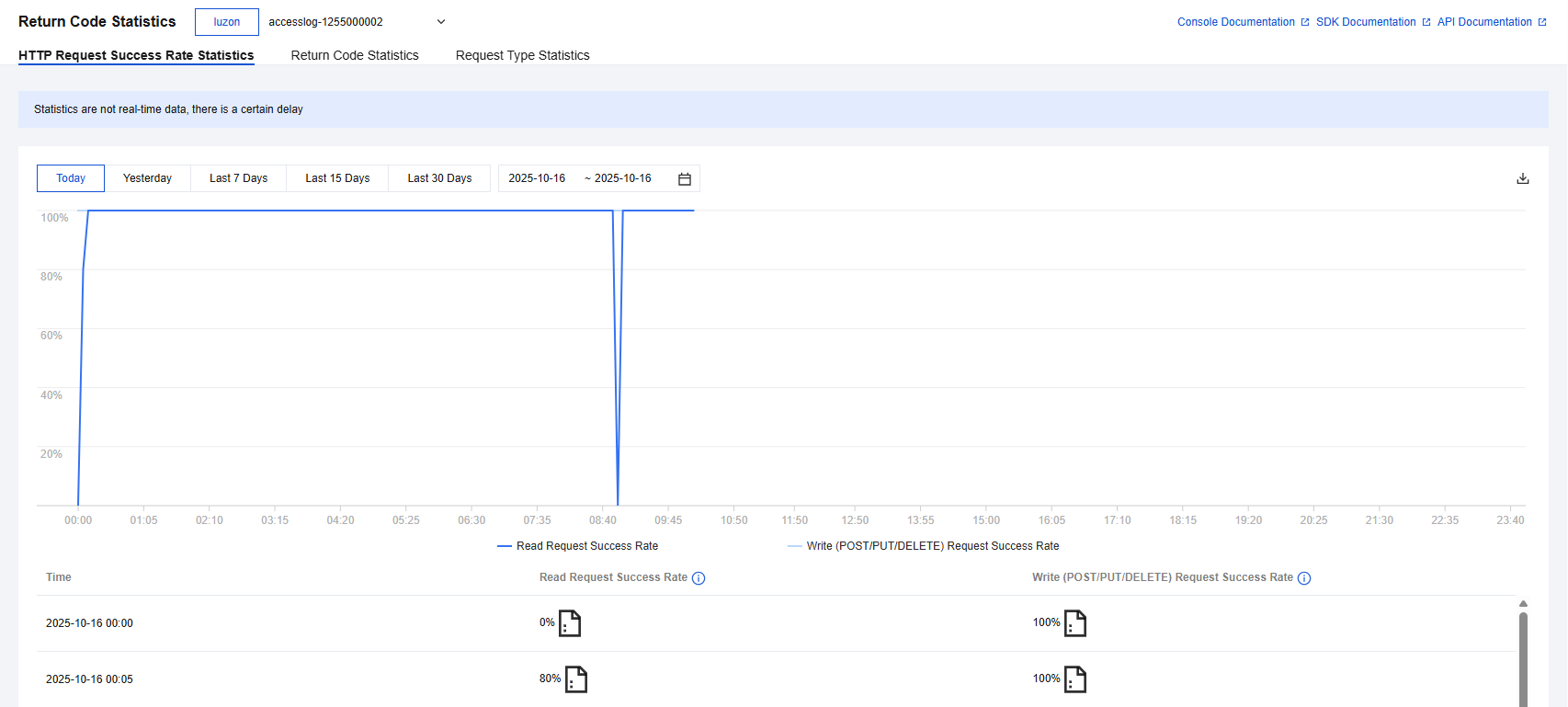Click the 2025-10-16 00:00 time cell
The height and width of the screenshot is (707, 1568).
(89, 623)
